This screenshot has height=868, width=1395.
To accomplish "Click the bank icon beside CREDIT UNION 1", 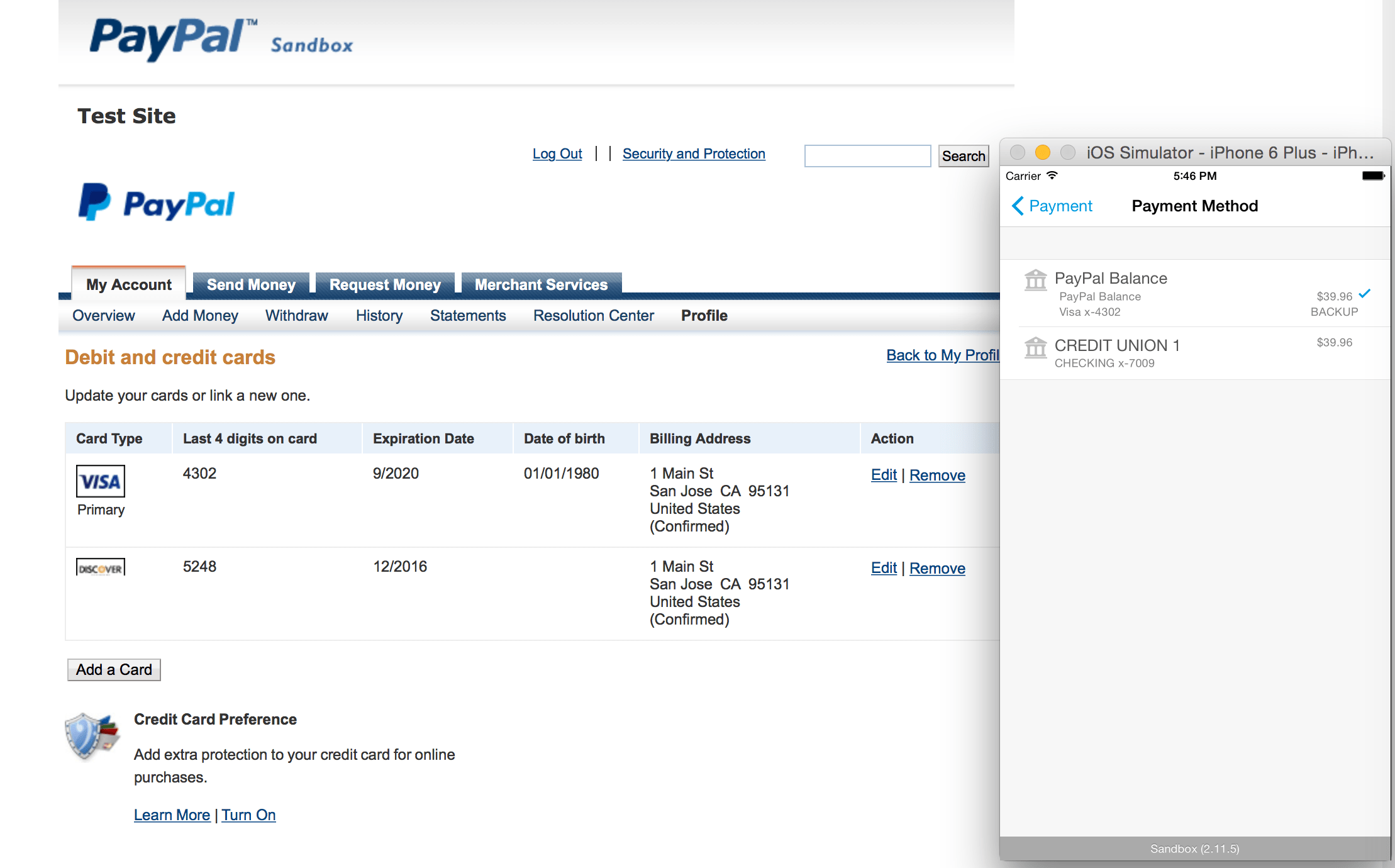I will [x=1035, y=347].
